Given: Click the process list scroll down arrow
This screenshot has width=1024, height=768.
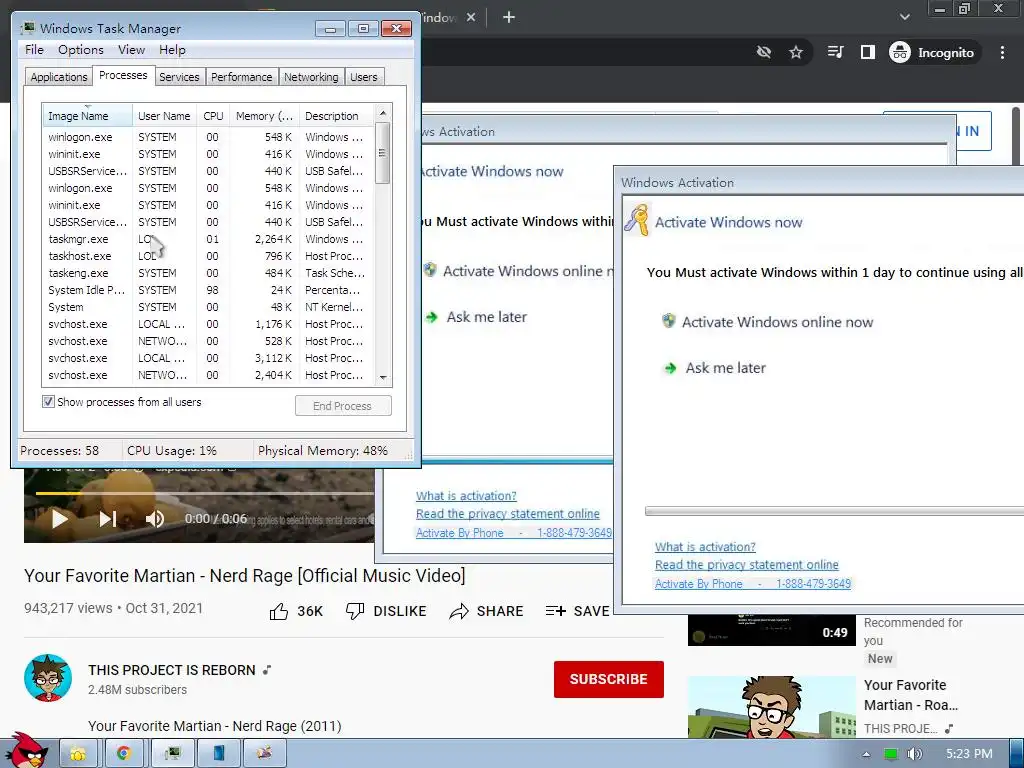Looking at the screenshot, I should [383, 377].
